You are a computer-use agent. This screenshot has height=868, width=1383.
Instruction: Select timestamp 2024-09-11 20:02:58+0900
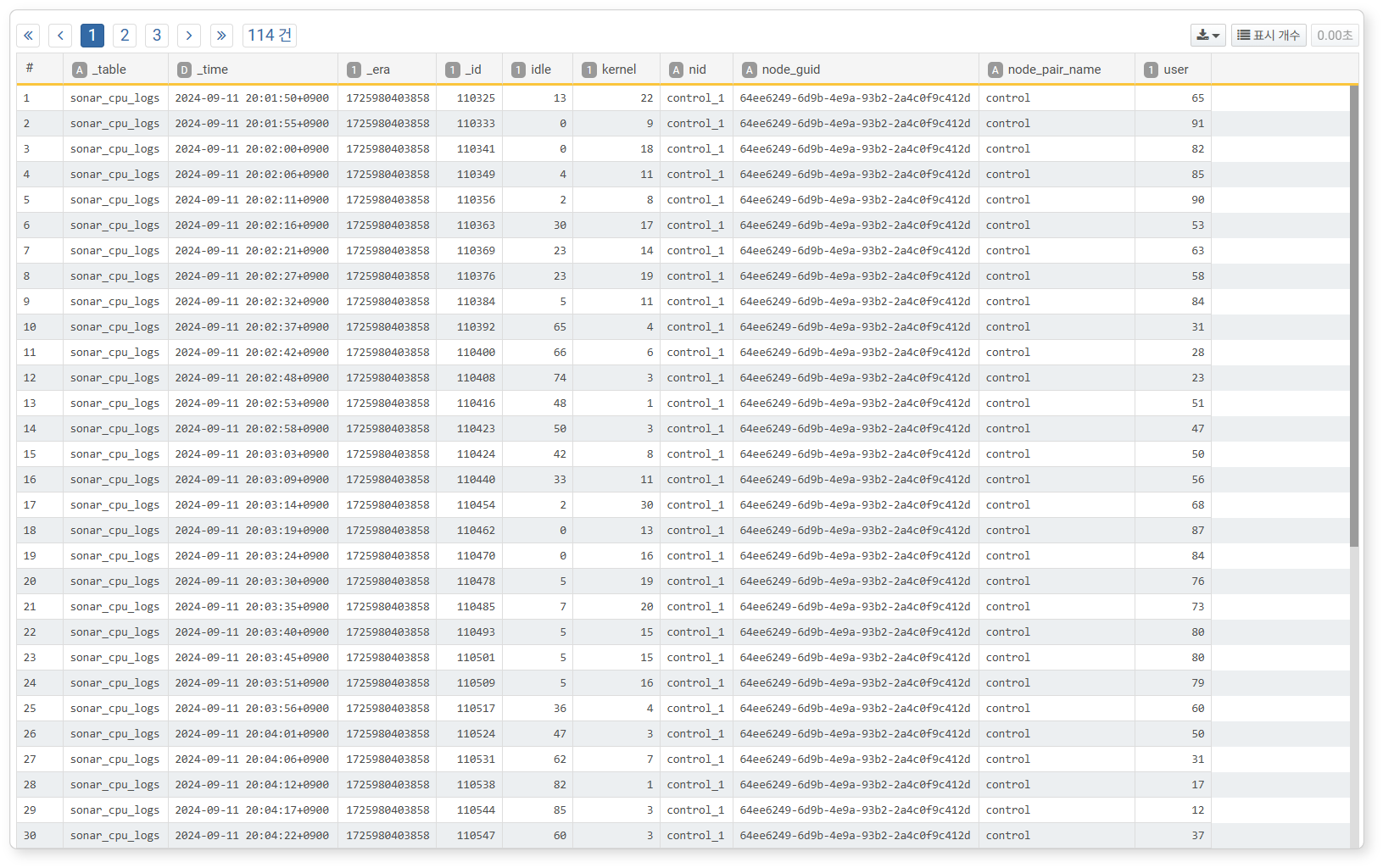(x=252, y=429)
